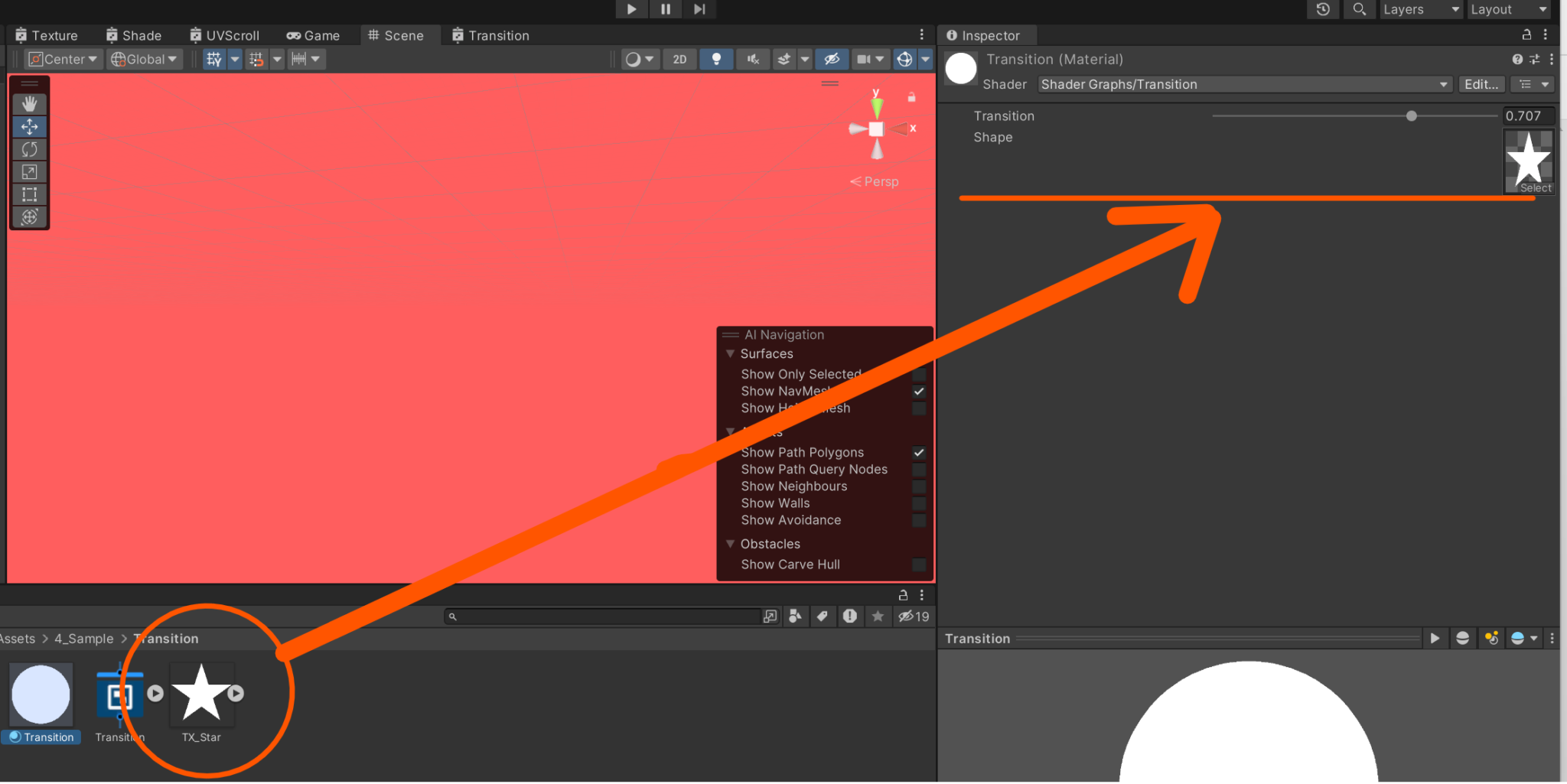
Task: Select the Rect transform tool
Action: [29, 194]
